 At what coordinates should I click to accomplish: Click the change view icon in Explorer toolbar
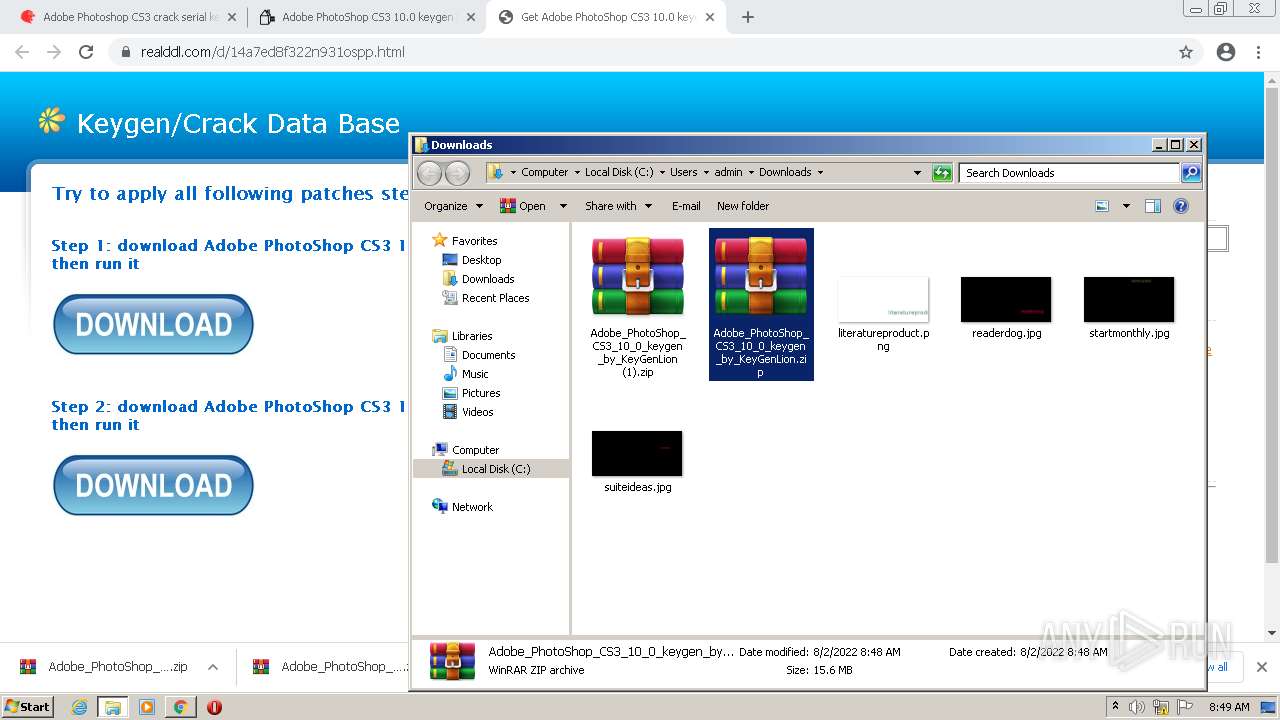click(1102, 206)
